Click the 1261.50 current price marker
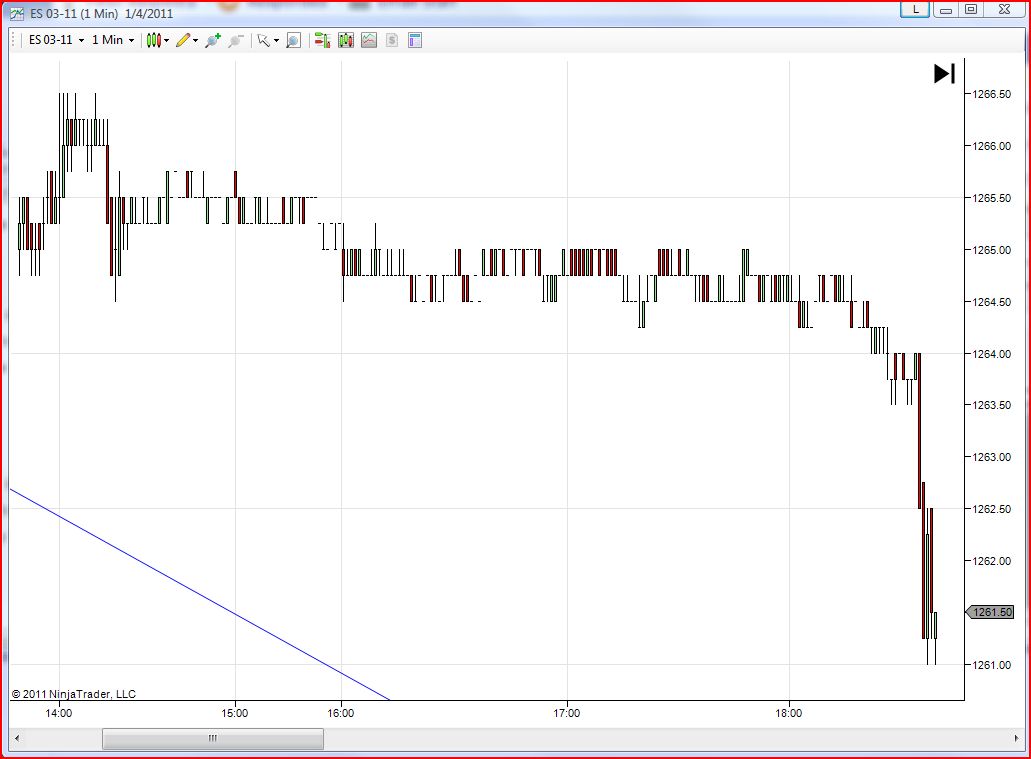 [x=990, y=612]
